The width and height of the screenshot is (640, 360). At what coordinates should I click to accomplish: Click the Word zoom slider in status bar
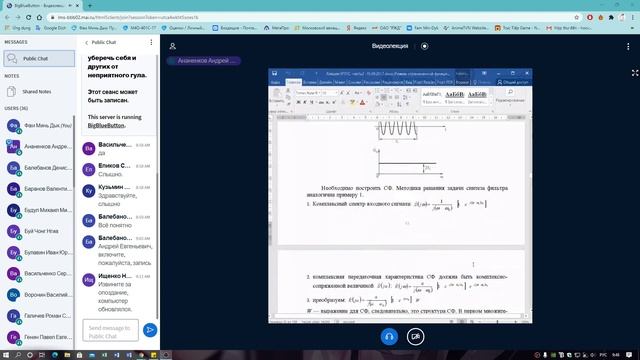pyautogui.click(x=497, y=322)
